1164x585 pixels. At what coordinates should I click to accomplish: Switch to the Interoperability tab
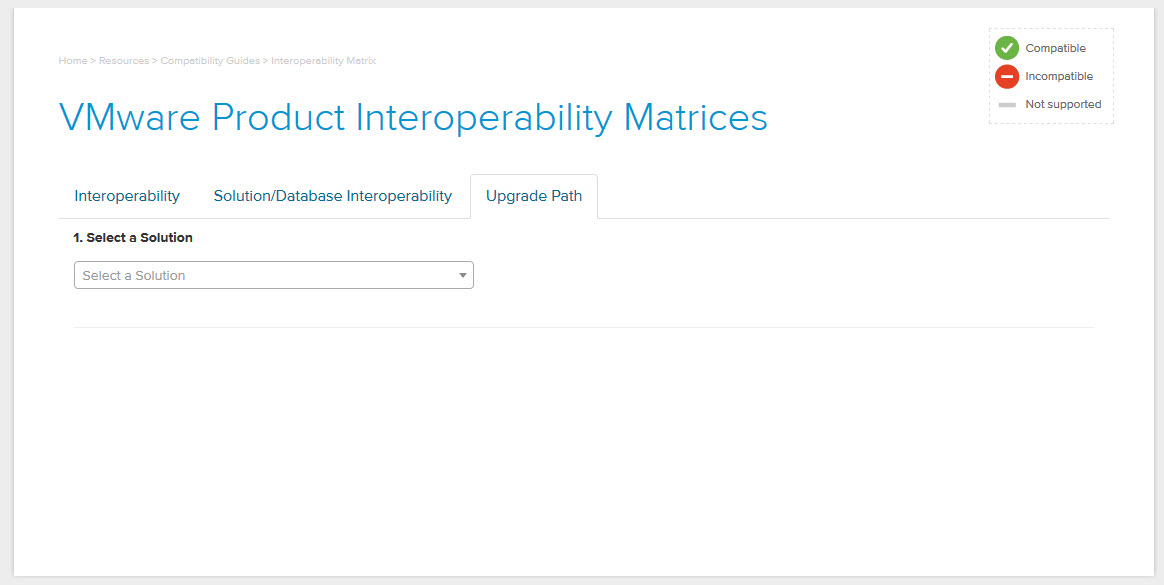click(127, 197)
